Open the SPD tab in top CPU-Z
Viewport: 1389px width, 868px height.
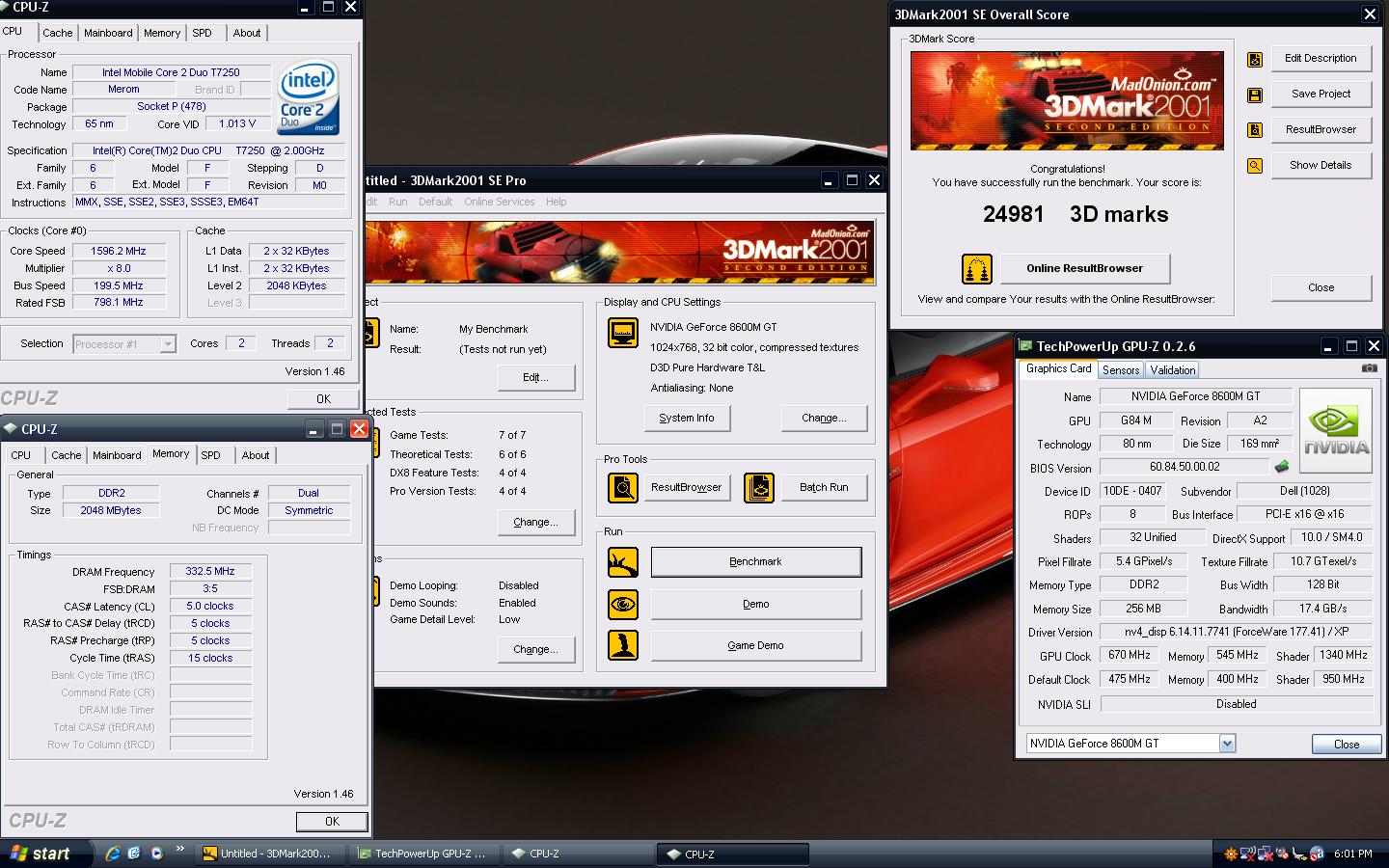(x=202, y=33)
